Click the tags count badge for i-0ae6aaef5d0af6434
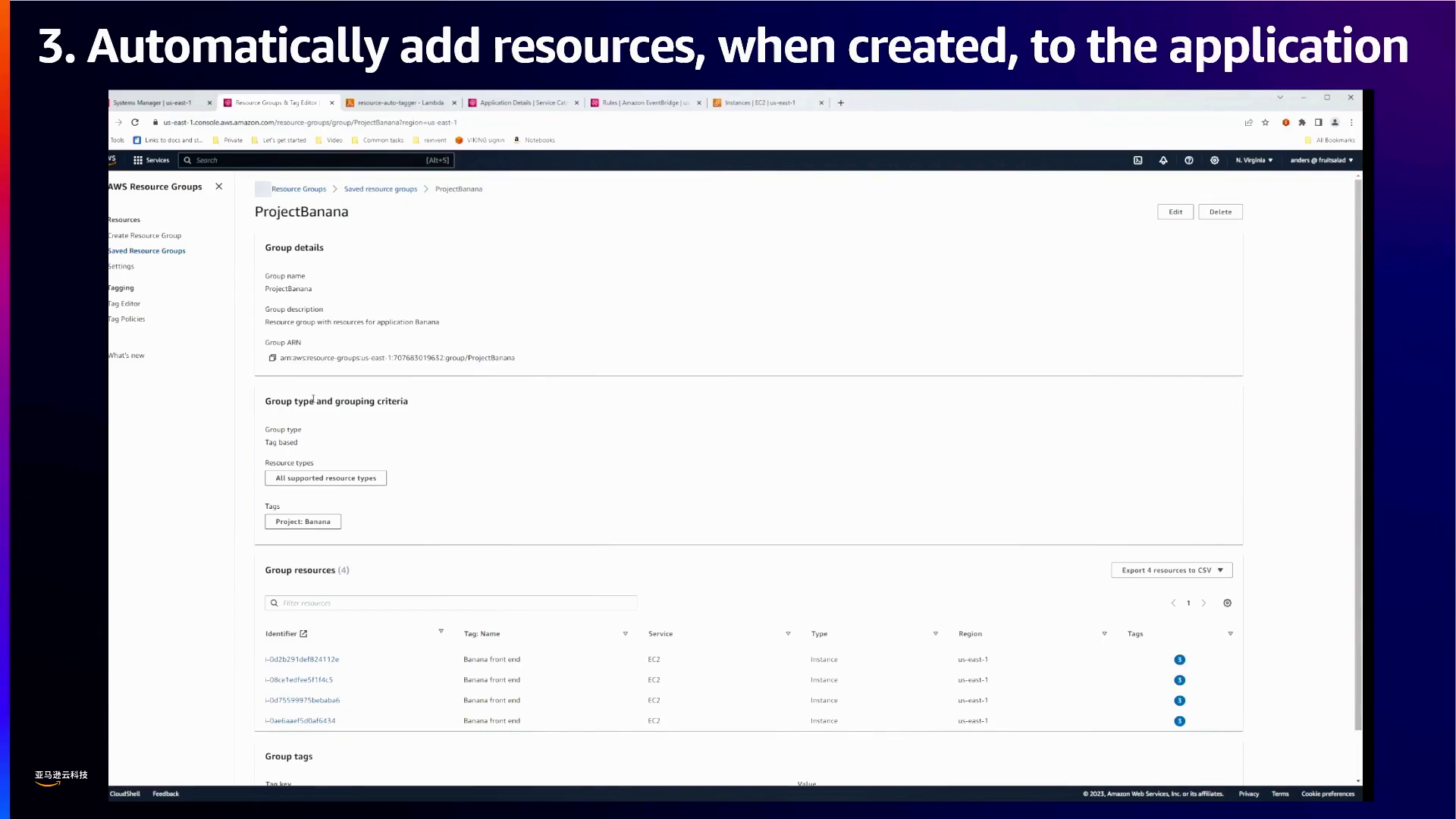1456x819 pixels. (1180, 721)
